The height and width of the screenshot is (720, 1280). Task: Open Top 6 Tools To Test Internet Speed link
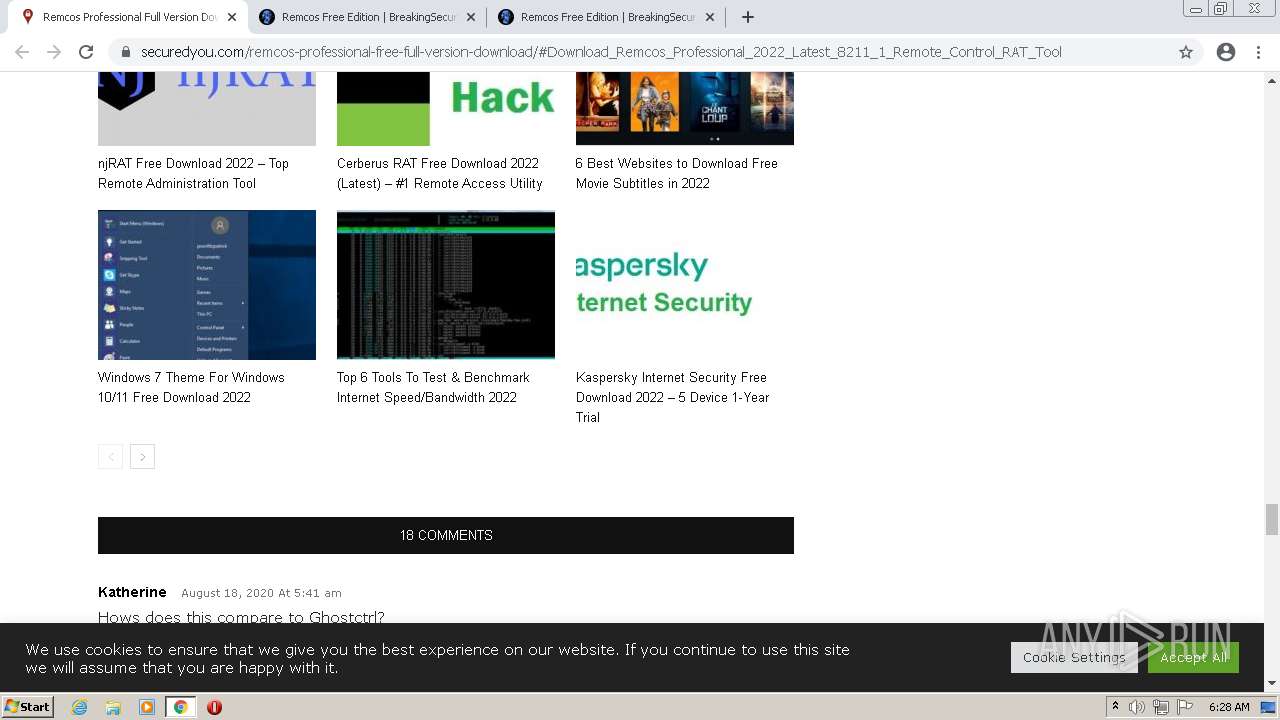pos(433,387)
